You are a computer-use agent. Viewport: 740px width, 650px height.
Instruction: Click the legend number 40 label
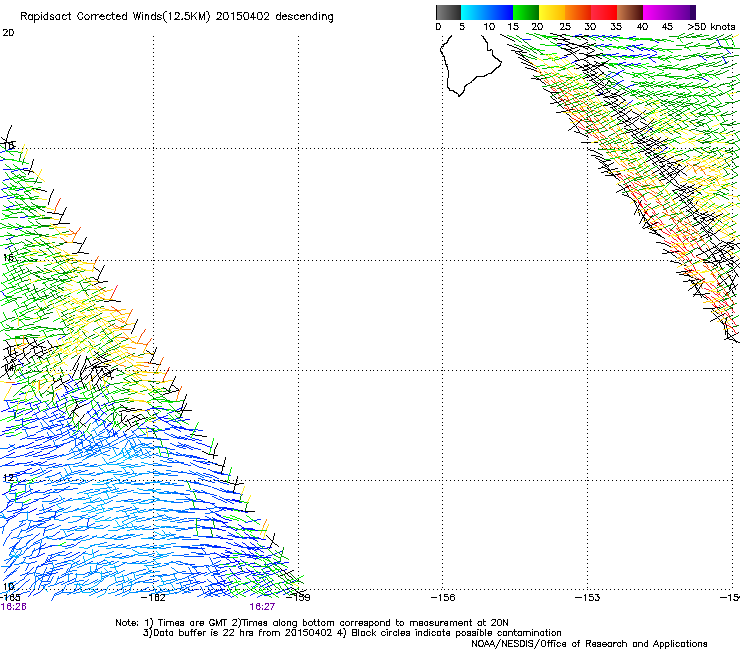[642, 27]
